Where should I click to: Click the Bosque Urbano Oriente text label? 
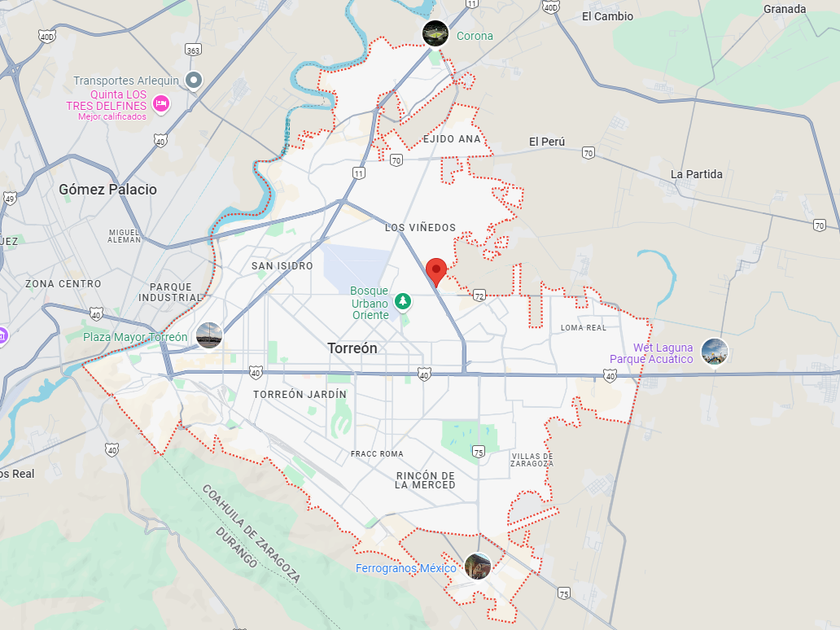[370, 303]
